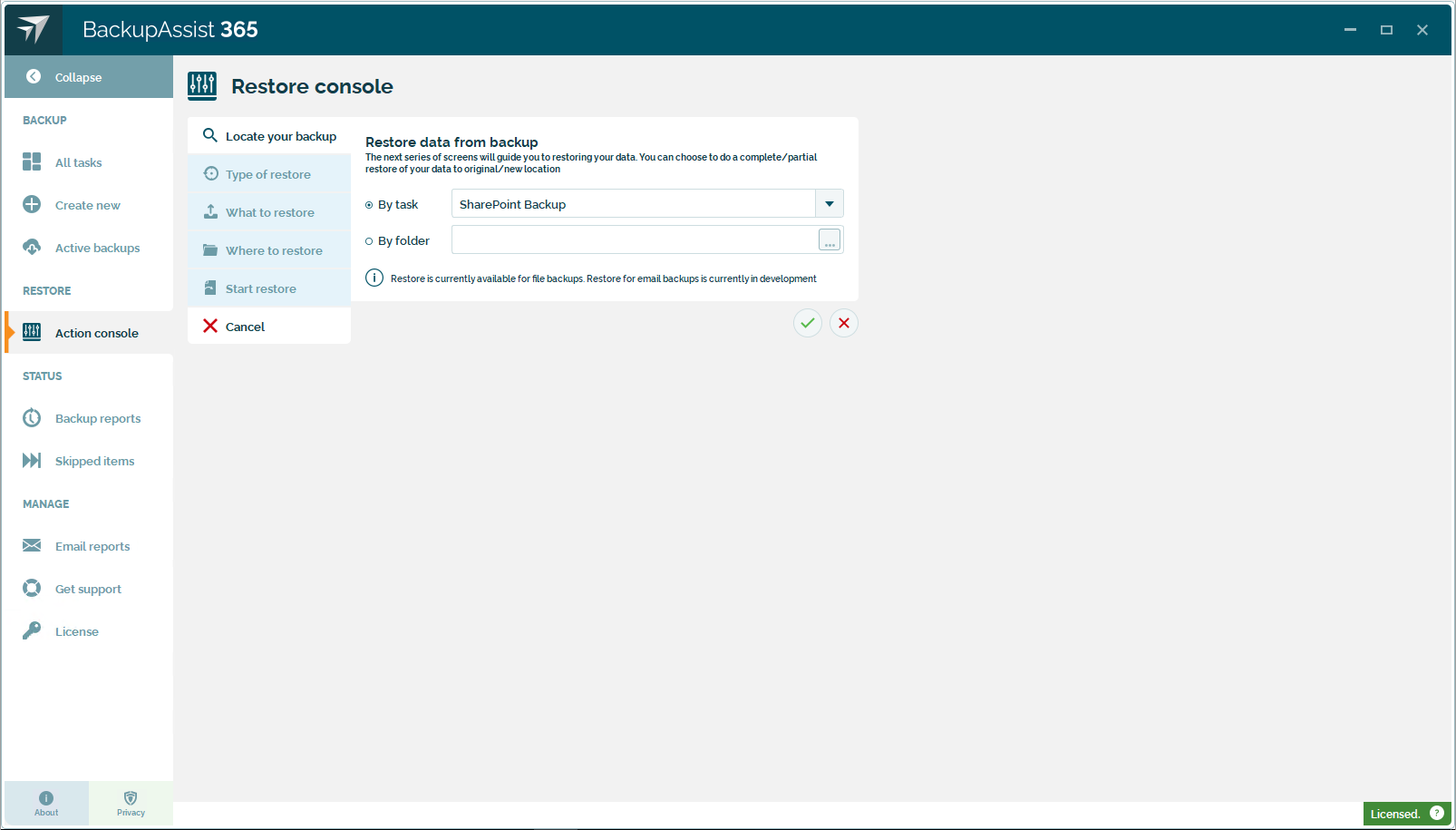The height and width of the screenshot is (830, 1456).
Task: Open Active backups in the sidebar
Action: pyautogui.click(x=89, y=248)
